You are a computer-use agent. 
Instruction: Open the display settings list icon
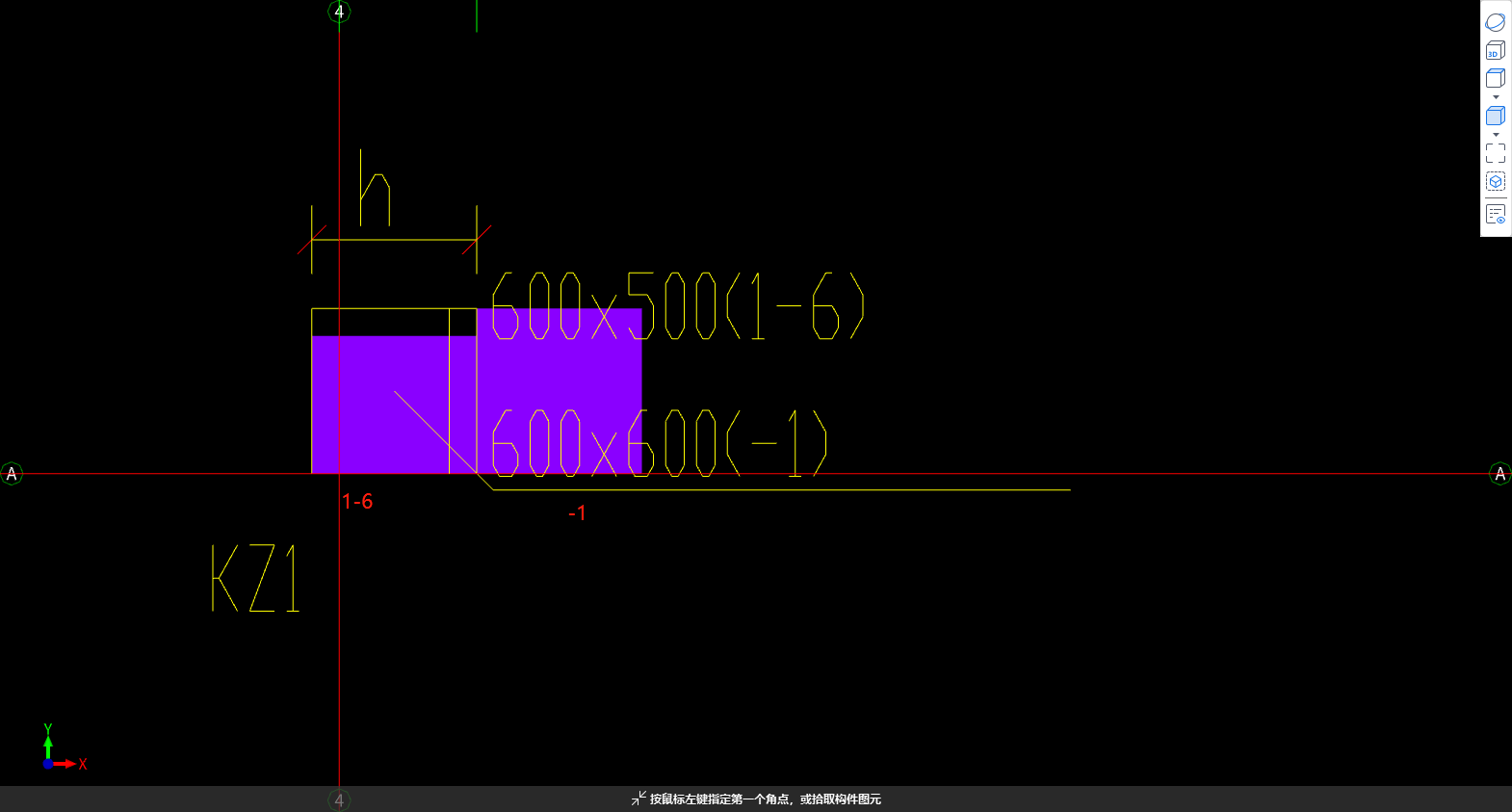1495,214
